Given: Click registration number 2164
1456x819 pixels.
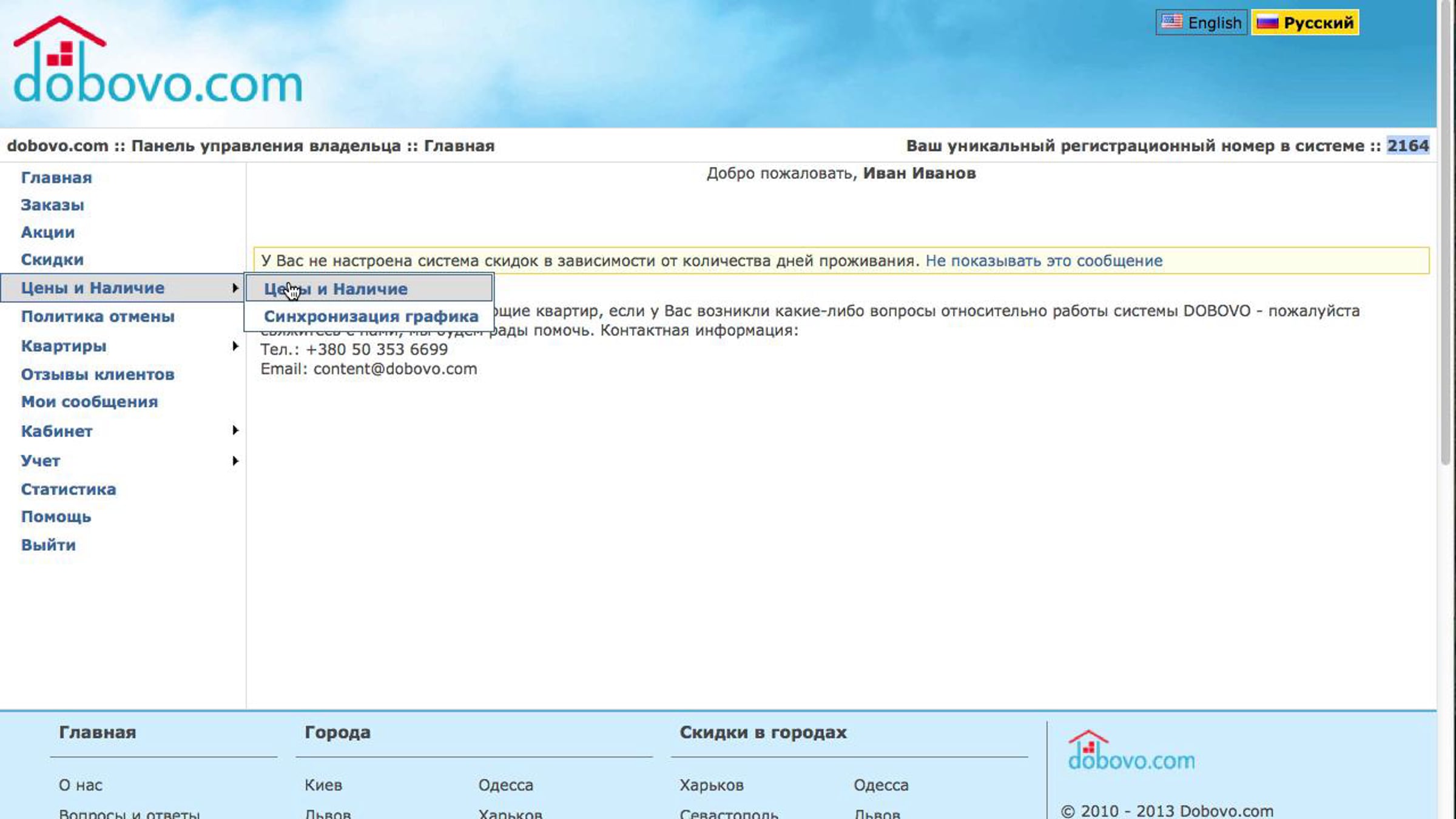Looking at the screenshot, I should tap(1408, 146).
